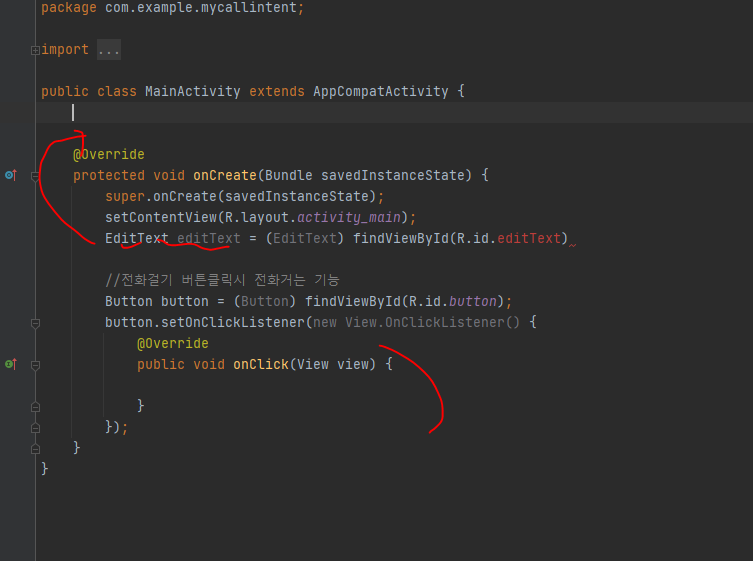Click "View view" parameter of onClick
The height and width of the screenshot is (561, 753).
(x=333, y=365)
